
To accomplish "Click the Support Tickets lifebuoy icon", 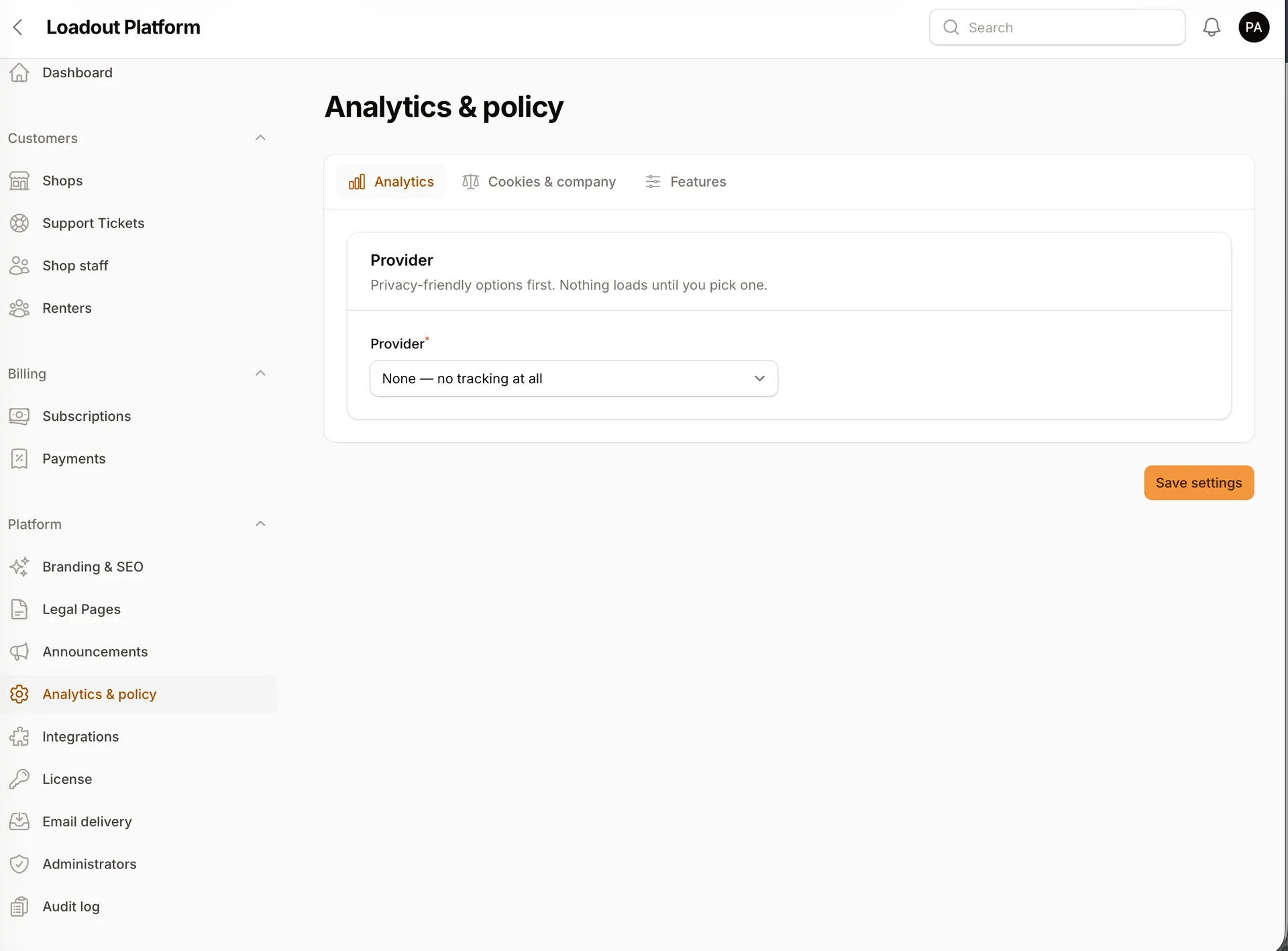I will tap(19, 223).
